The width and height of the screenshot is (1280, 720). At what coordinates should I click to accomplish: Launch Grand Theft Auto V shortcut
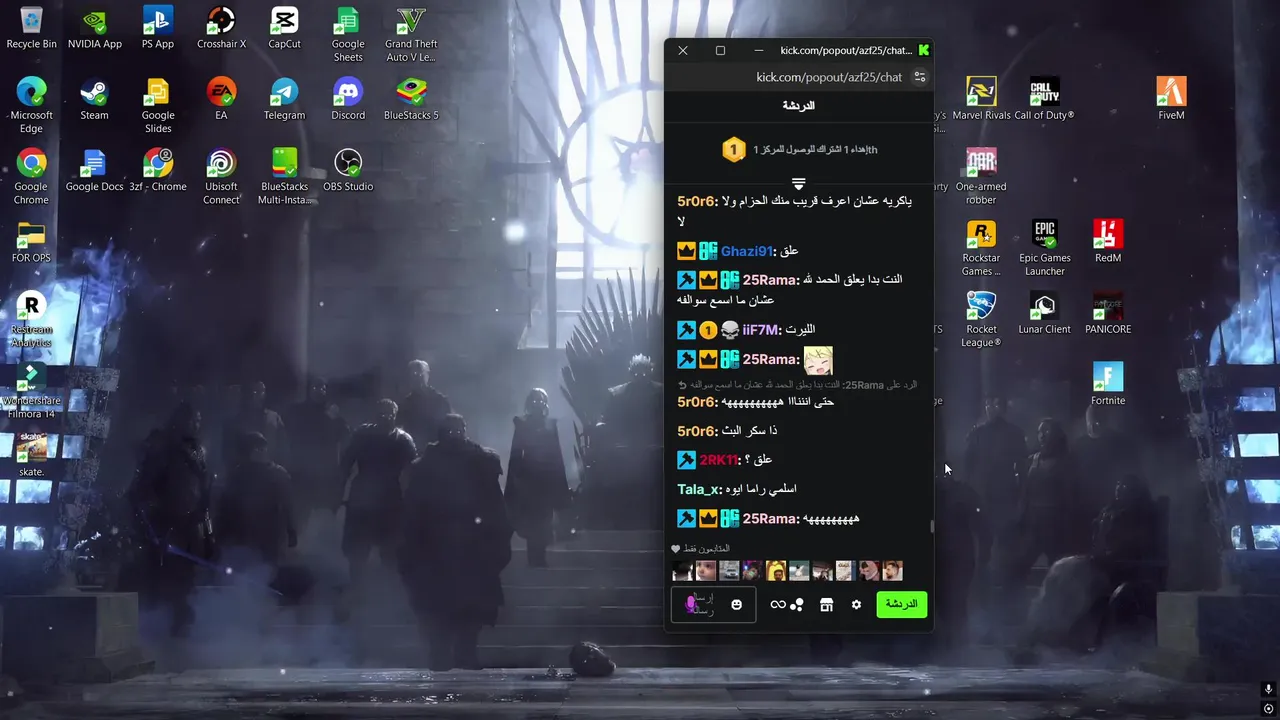[x=411, y=35]
